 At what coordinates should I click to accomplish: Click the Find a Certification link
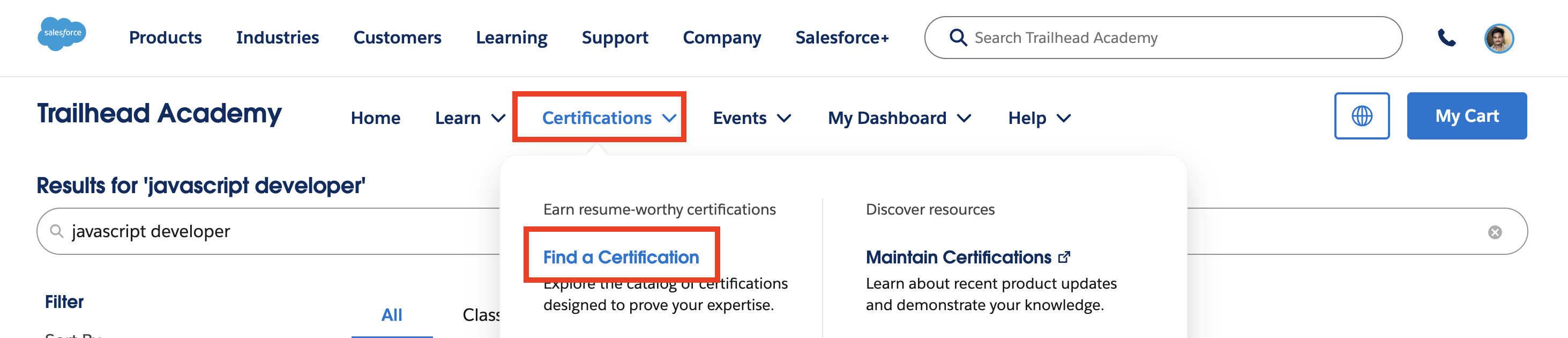click(621, 258)
